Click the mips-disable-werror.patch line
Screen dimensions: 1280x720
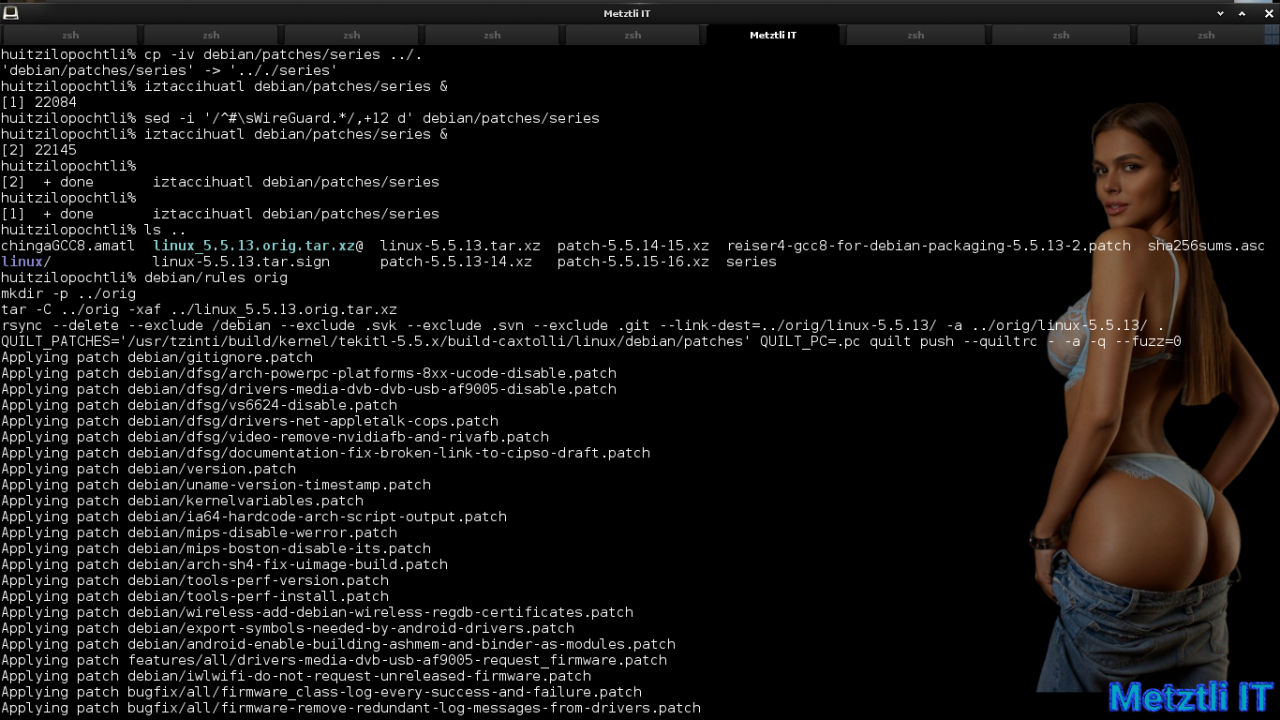pyautogui.click(x=199, y=533)
